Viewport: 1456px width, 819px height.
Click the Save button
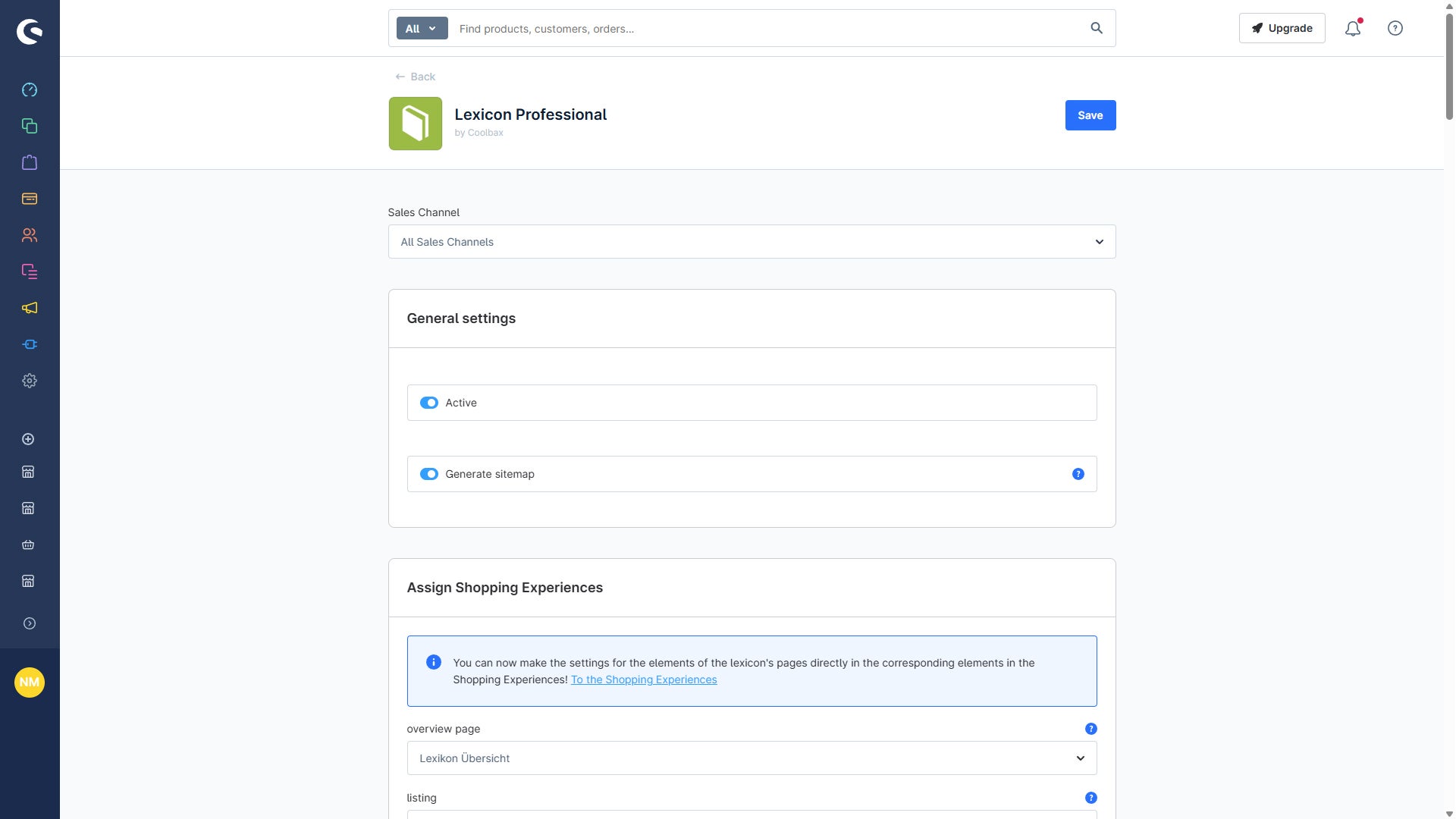1090,115
